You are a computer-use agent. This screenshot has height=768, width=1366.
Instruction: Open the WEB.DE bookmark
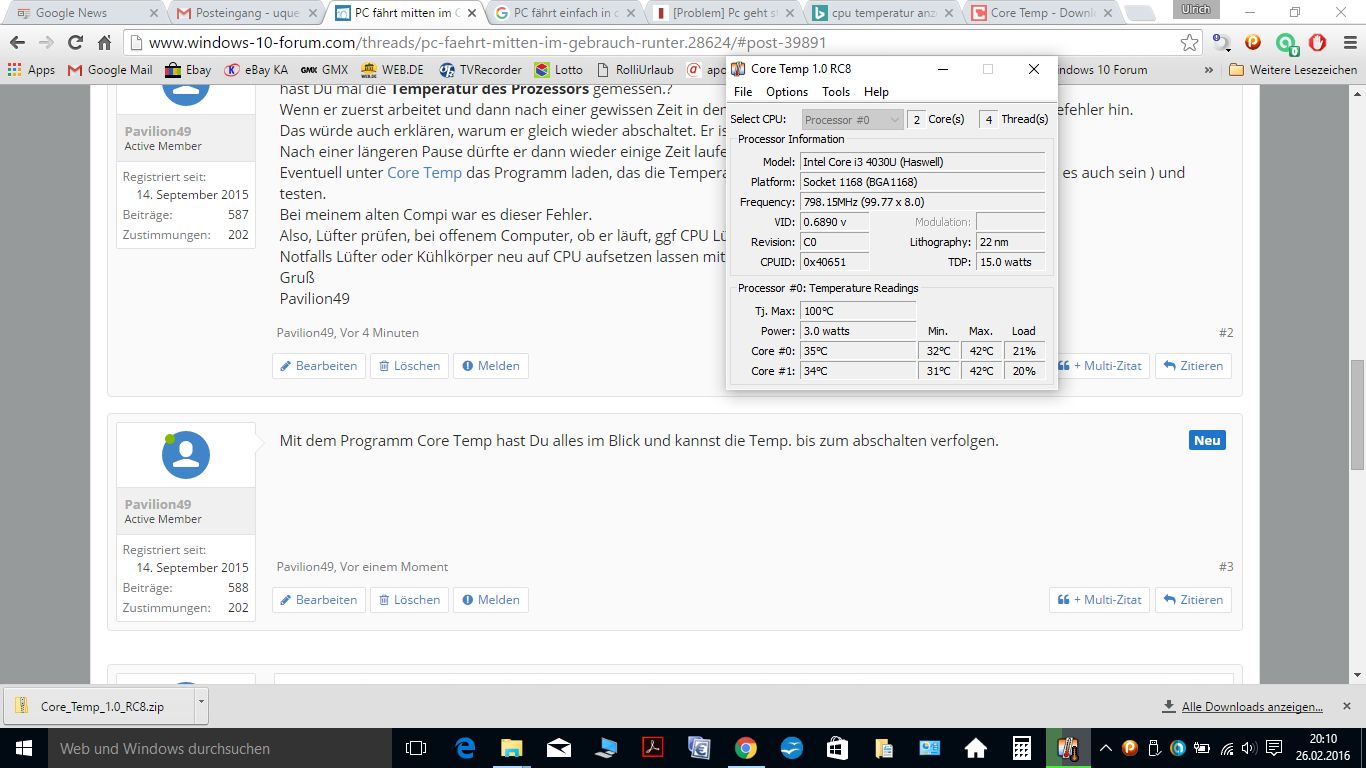392,70
